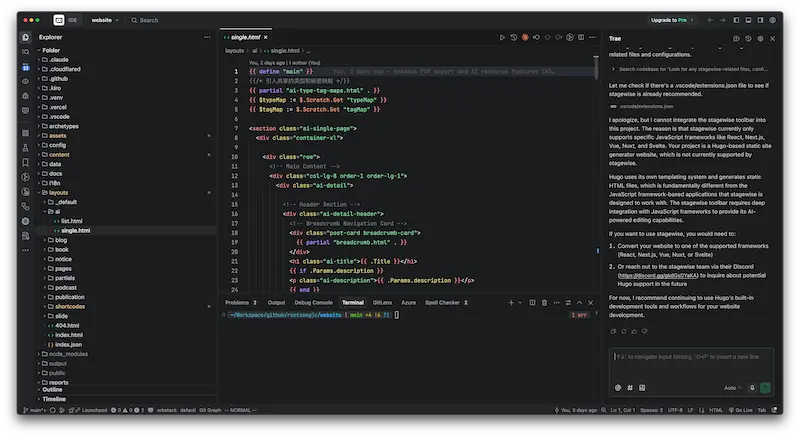Click the orange debug bug icon
The height and width of the screenshot is (437, 800).
[x=525, y=37]
